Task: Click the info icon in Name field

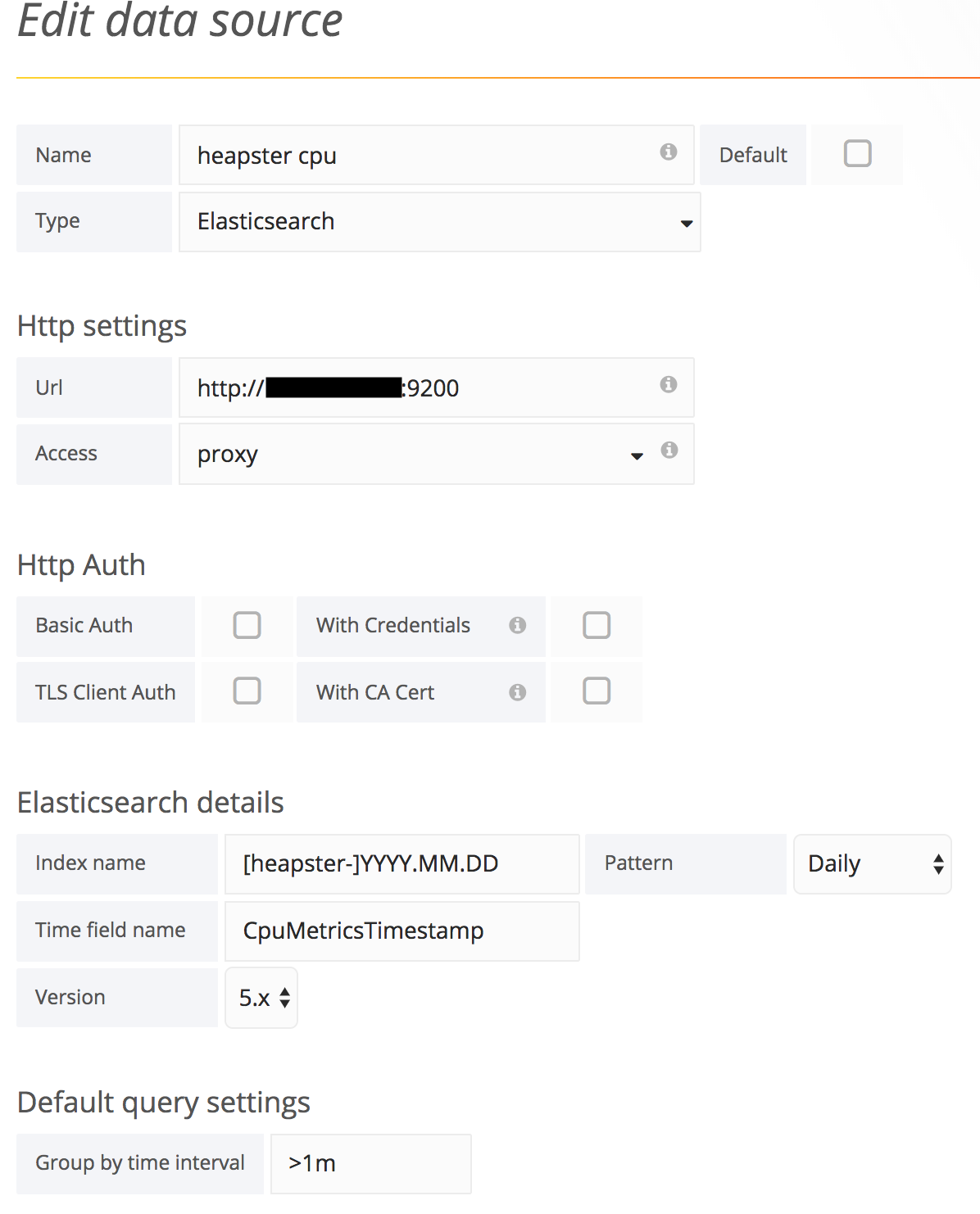Action: click(x=669, y=152)
